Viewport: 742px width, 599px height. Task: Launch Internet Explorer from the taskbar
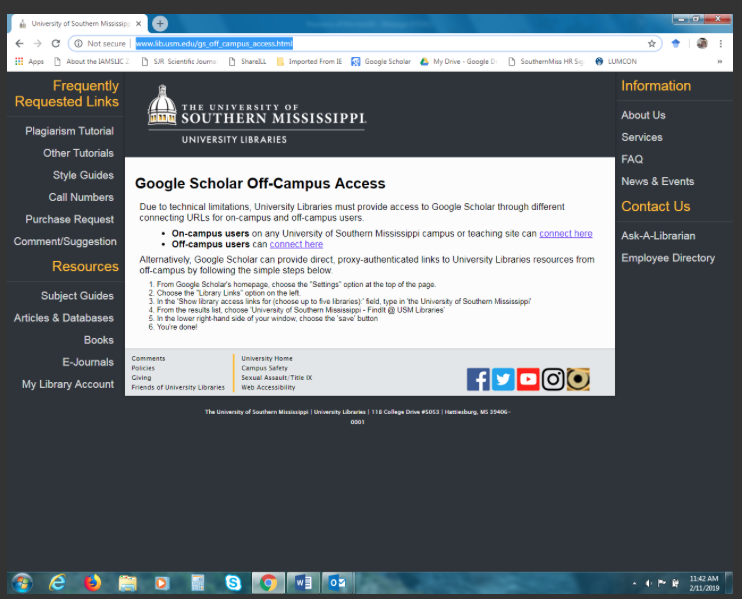[x=57, y=583]
